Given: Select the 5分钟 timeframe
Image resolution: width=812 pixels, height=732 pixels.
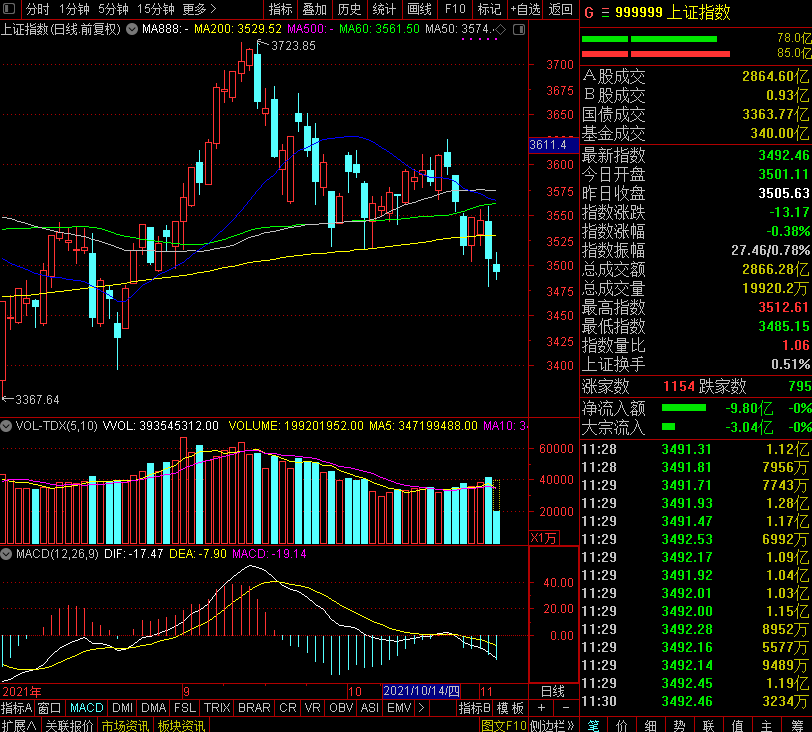Looking at the screenshot, I should tap(113, 9).
